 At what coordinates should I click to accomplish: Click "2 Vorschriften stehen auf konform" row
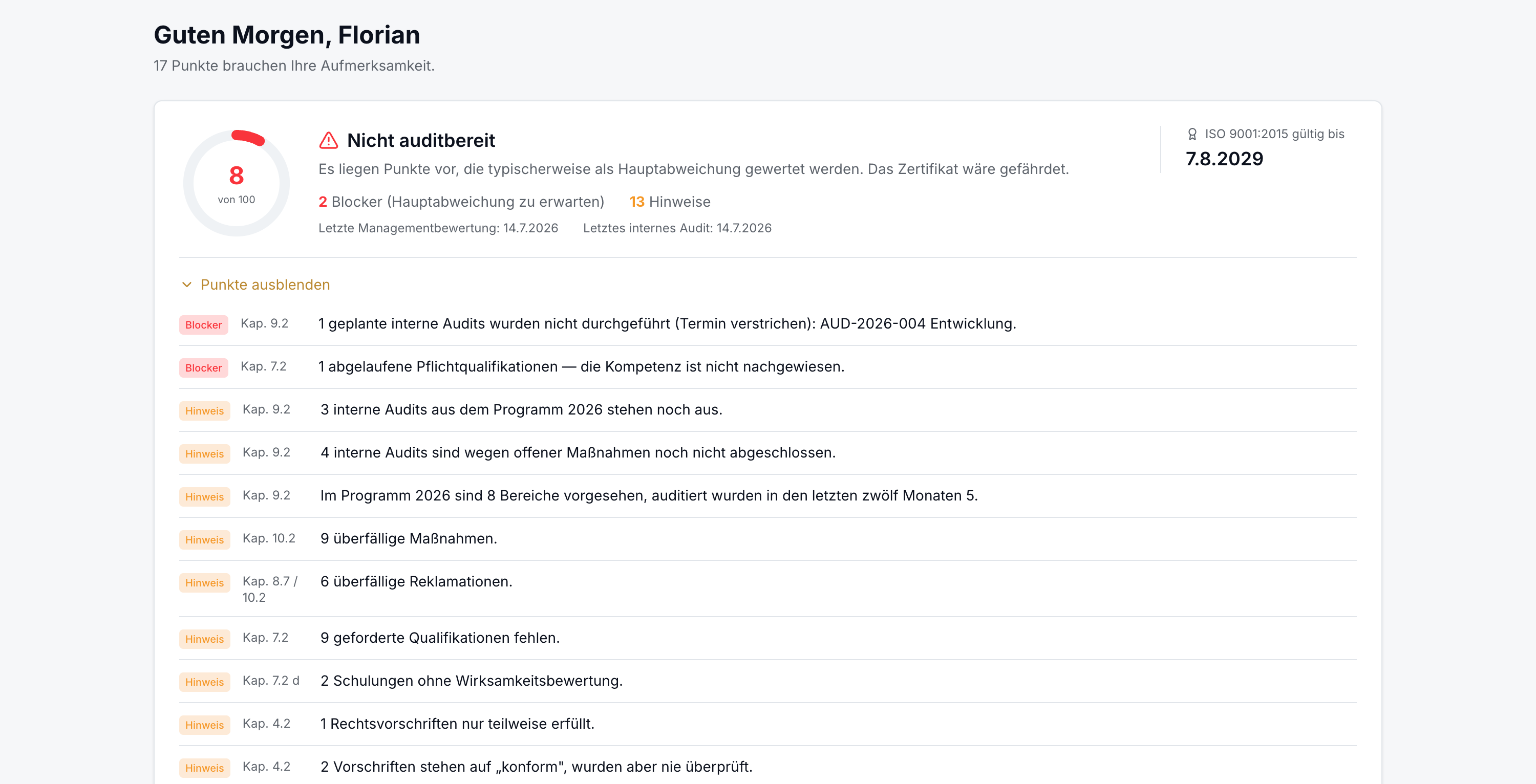coord(768,767)
